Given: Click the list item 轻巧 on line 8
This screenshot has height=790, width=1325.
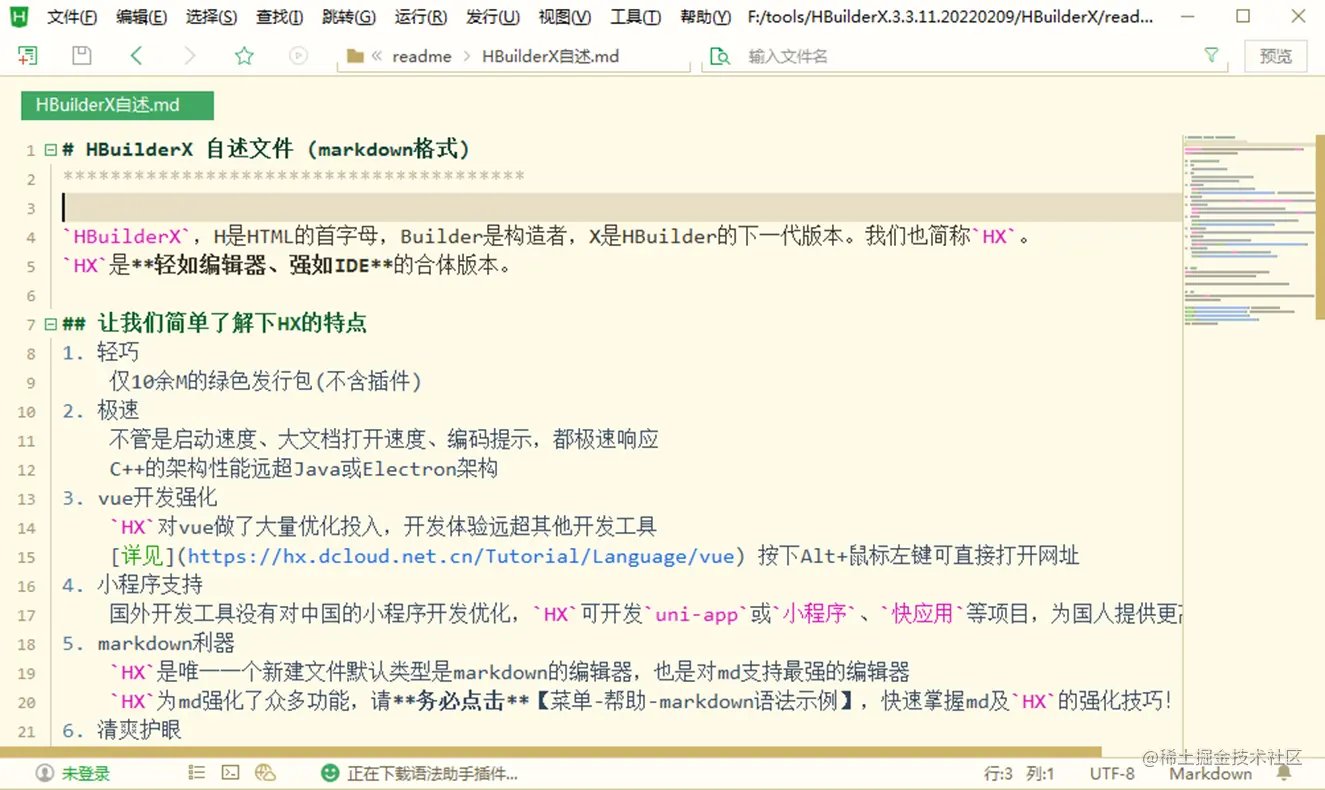Looking at the screenshot, I should click(x=118, y=353).
